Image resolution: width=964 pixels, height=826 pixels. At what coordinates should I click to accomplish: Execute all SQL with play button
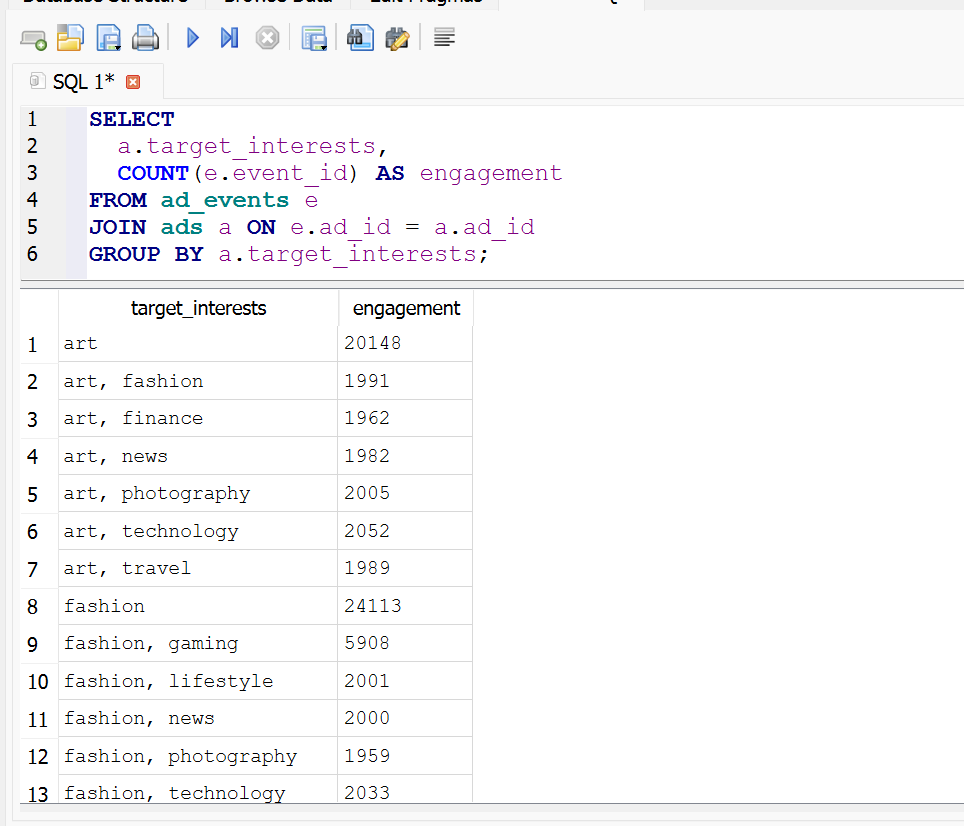tap(193, 39)
